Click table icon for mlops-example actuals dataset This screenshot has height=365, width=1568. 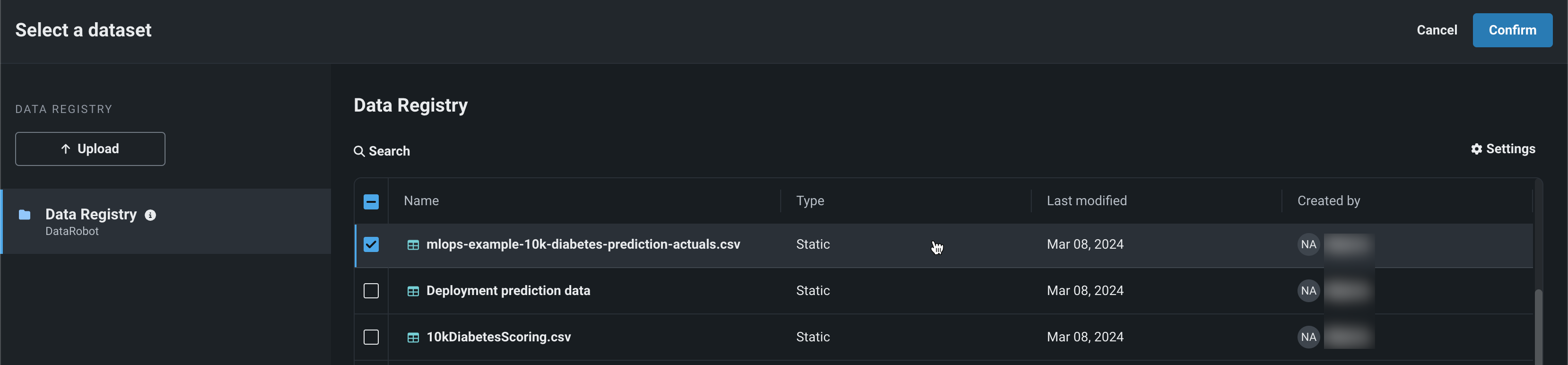pyautogui.click(x=413, y=245)
